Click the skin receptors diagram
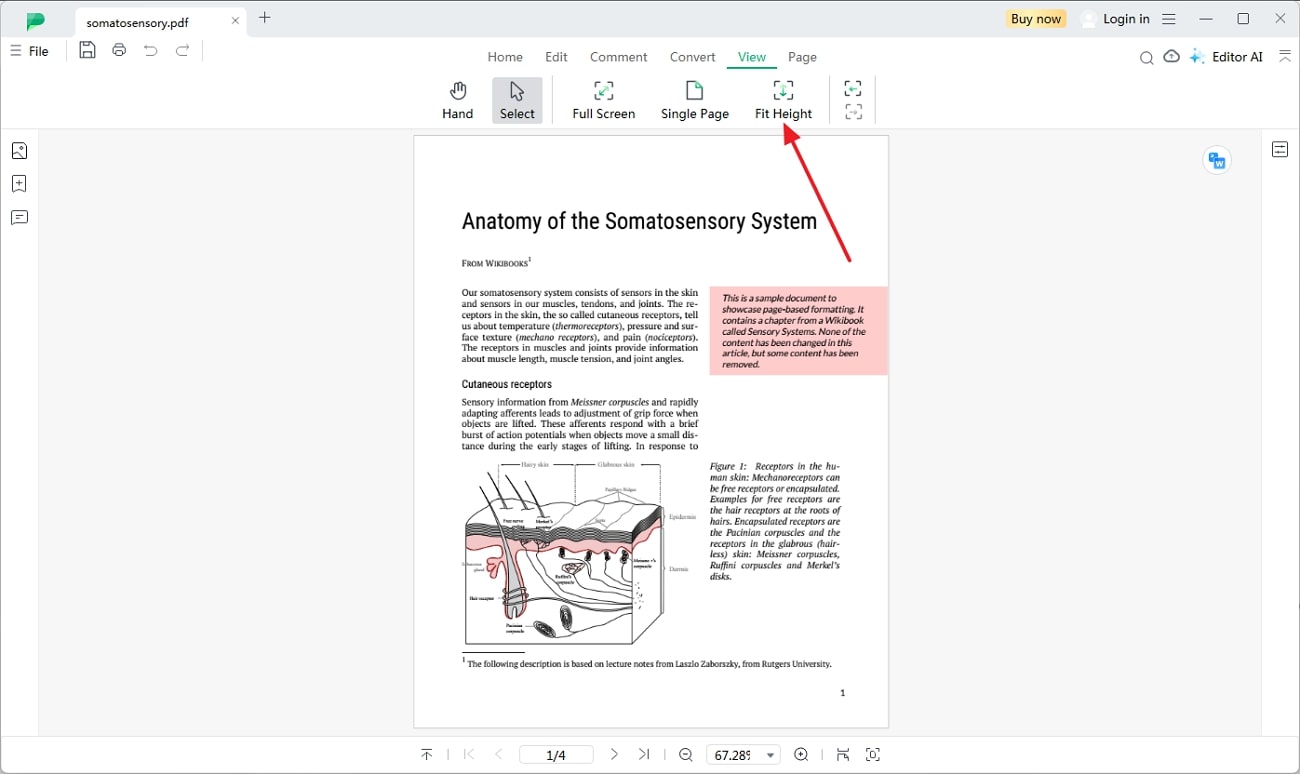 580,552
